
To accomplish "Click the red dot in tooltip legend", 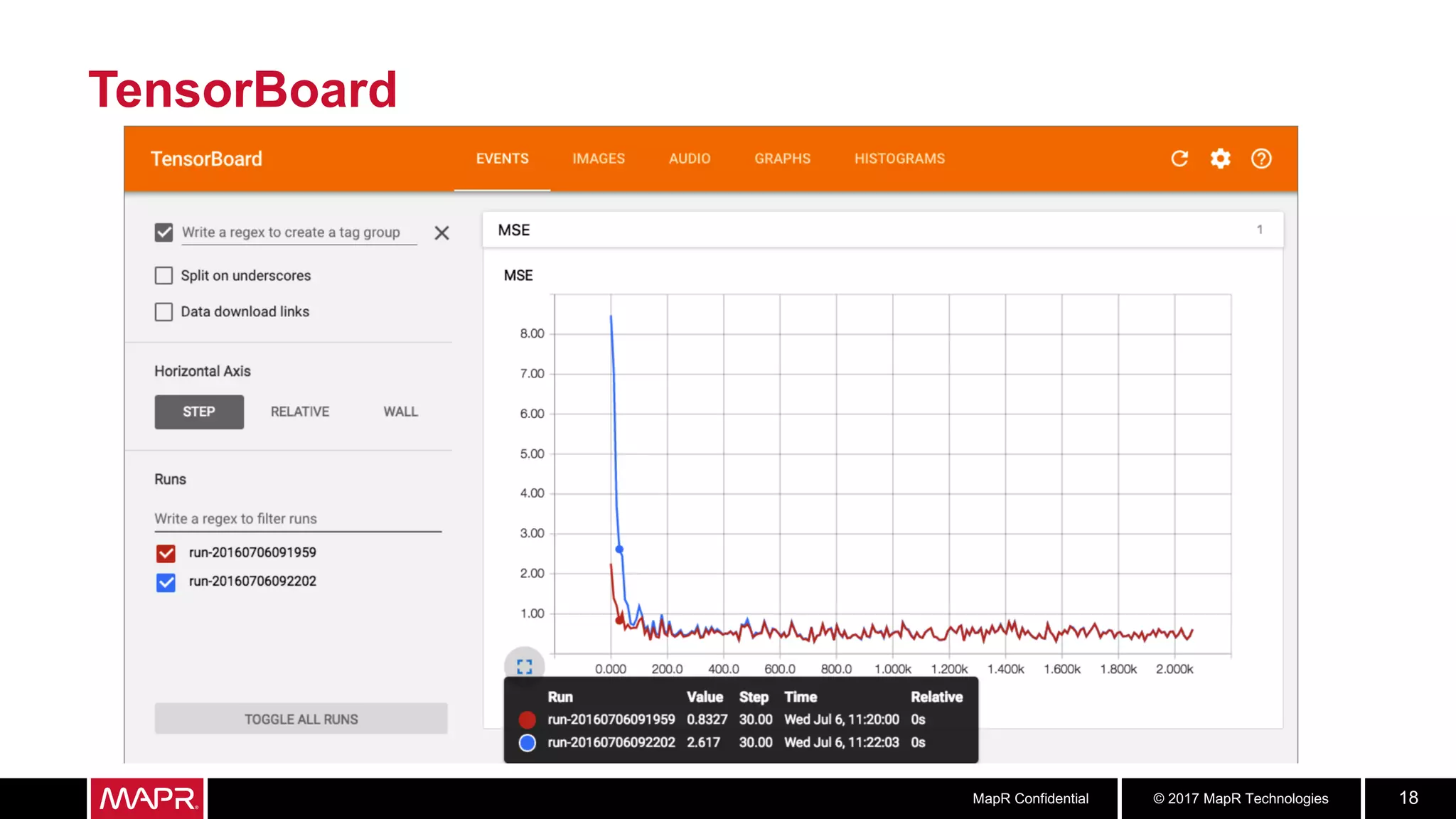I will tap(527, 719).
